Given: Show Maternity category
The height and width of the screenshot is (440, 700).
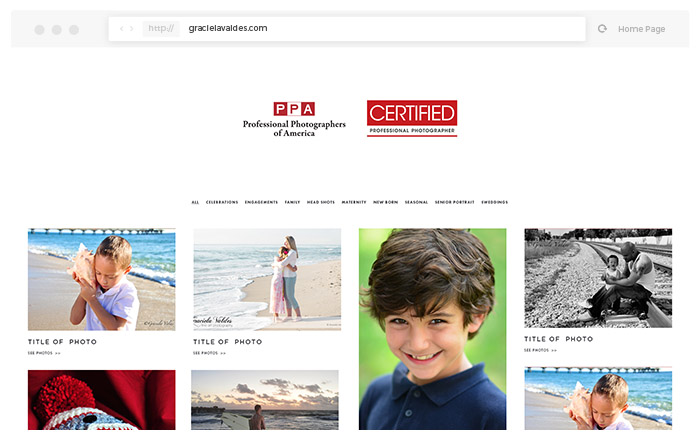Looking at the screenshot, I should (354, 202).
